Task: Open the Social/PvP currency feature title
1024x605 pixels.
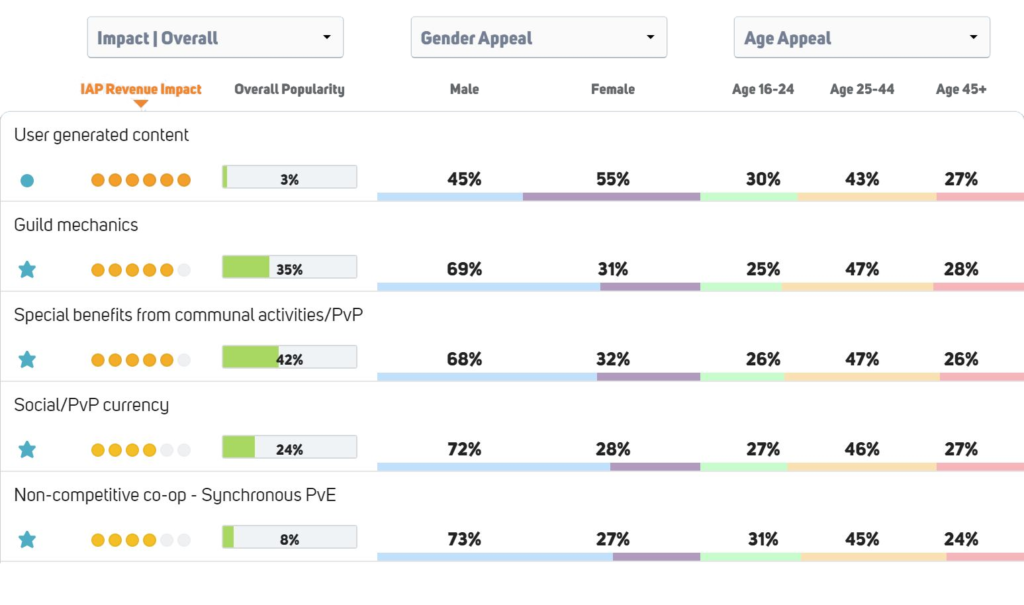Action: (91, 405)
